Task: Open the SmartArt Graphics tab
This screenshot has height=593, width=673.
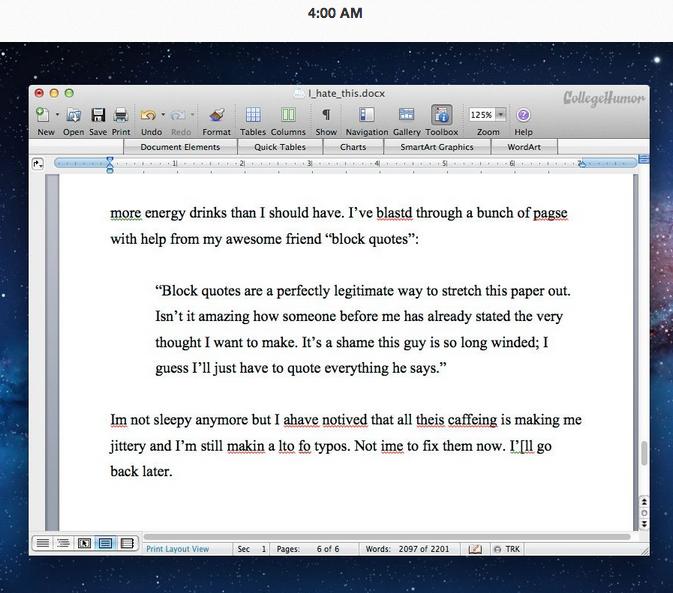Action: [436, 147]
